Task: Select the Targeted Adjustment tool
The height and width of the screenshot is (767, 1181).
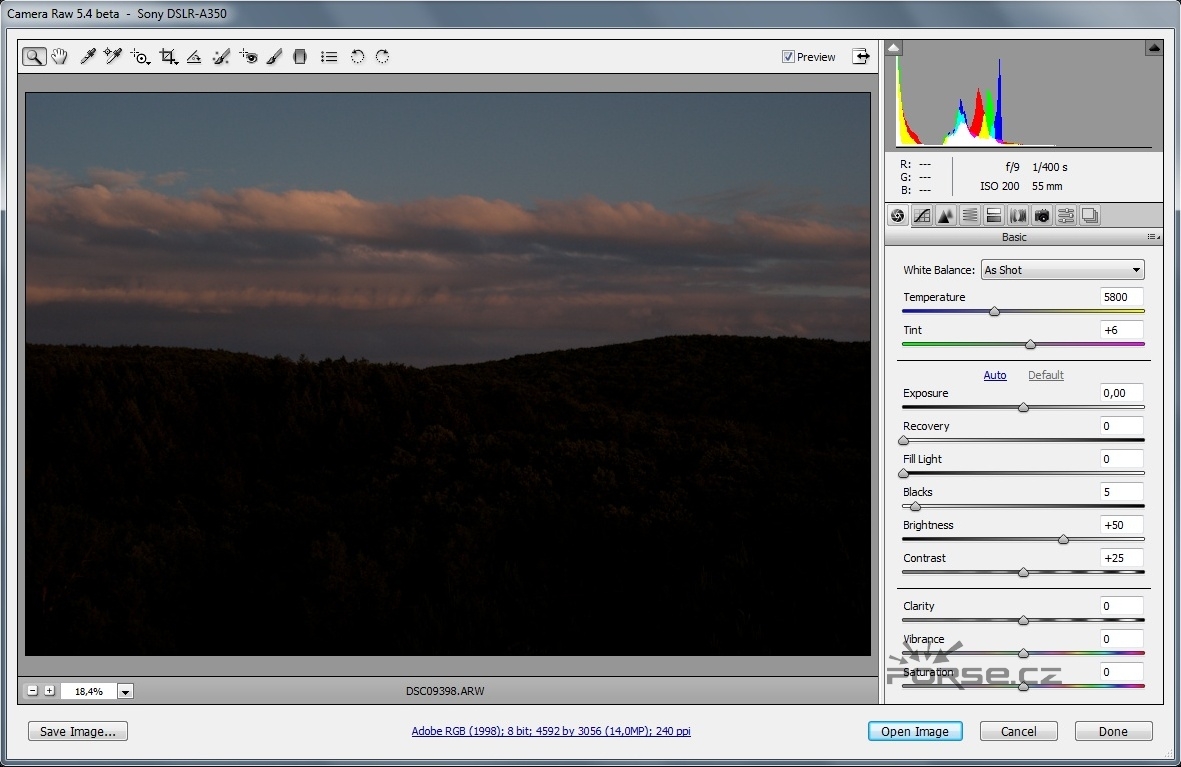Action: tap(140, 57)
